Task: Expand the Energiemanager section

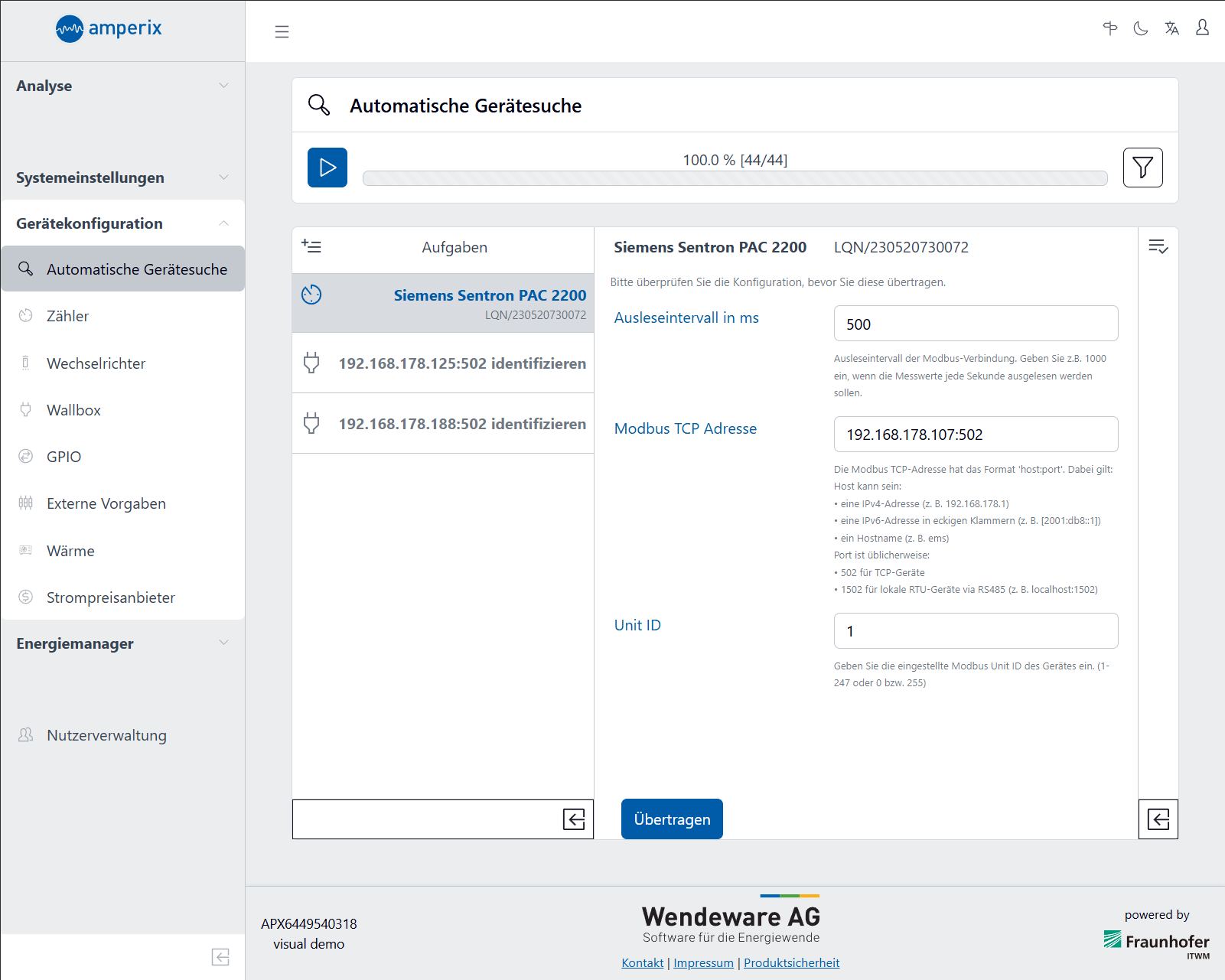Action: (122, 643)
